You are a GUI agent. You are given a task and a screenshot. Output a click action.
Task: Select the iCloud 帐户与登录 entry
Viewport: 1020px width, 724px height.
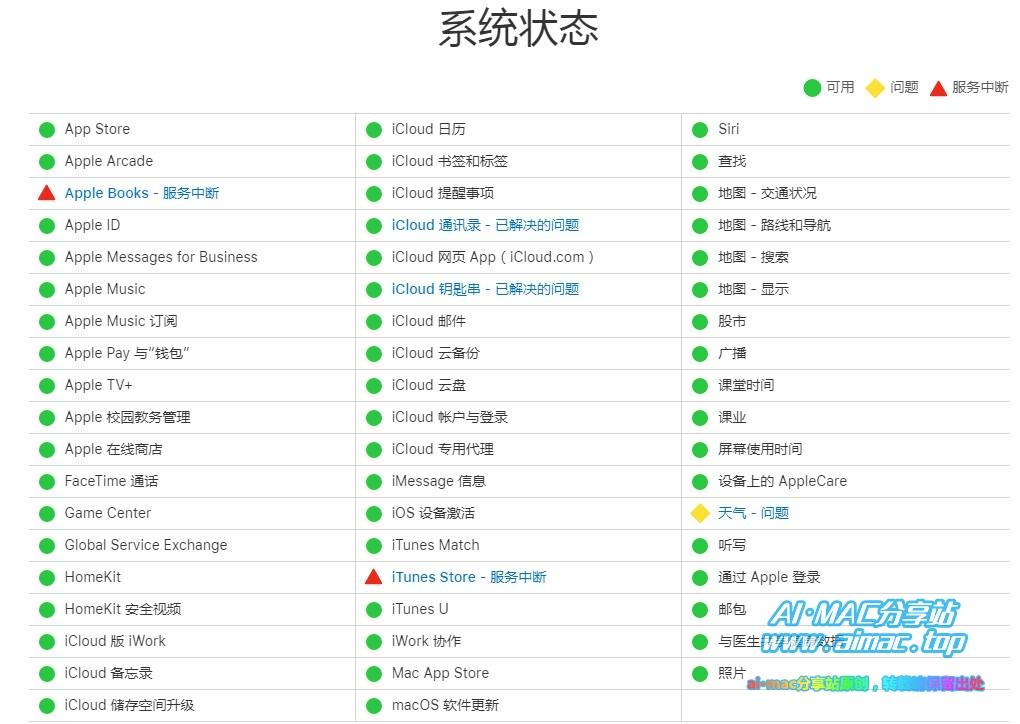(450, 417)
